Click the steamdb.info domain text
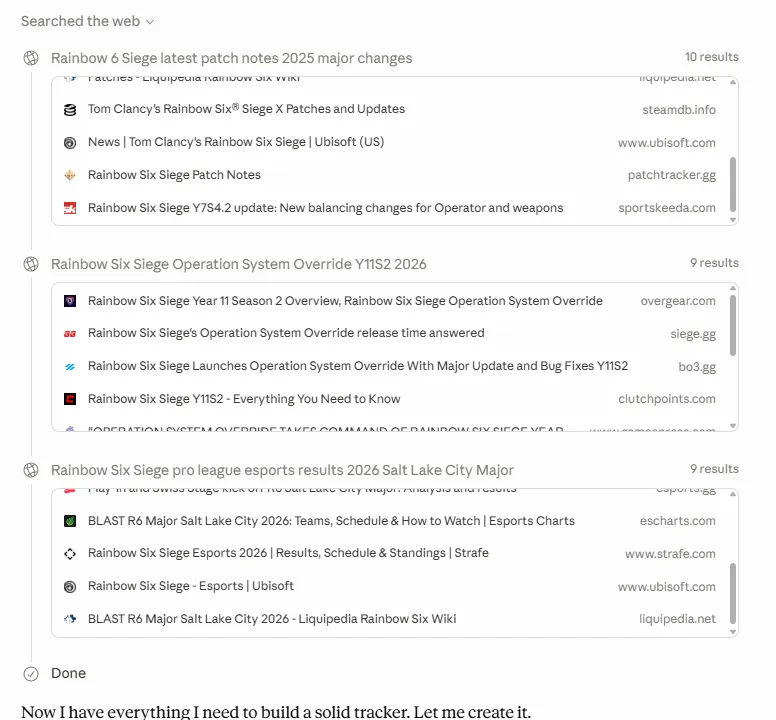The height and width of the screenshot is (720, 776). [679, 110]
